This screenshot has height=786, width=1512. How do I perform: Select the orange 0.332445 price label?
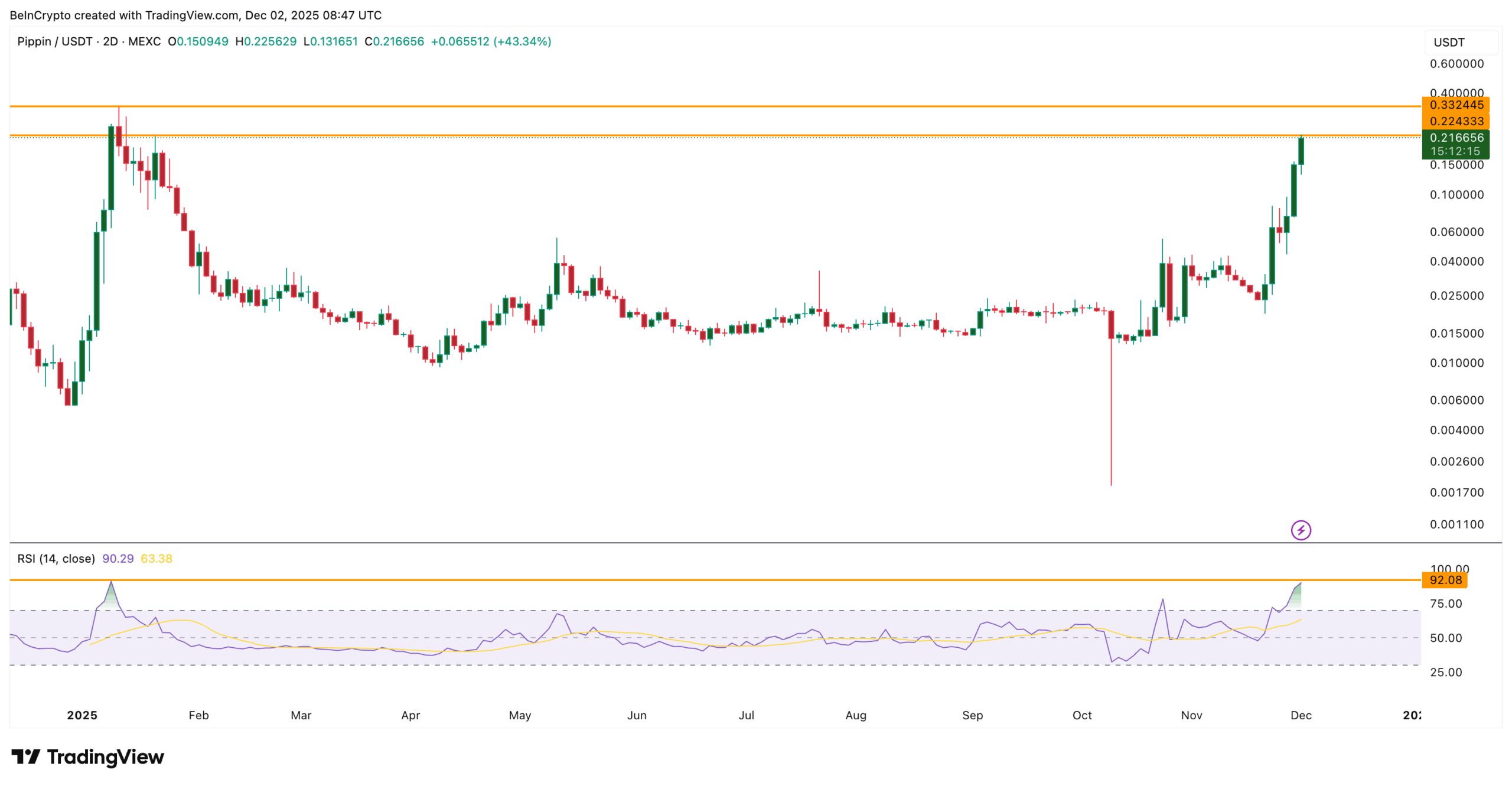(x=1455, y=105)
